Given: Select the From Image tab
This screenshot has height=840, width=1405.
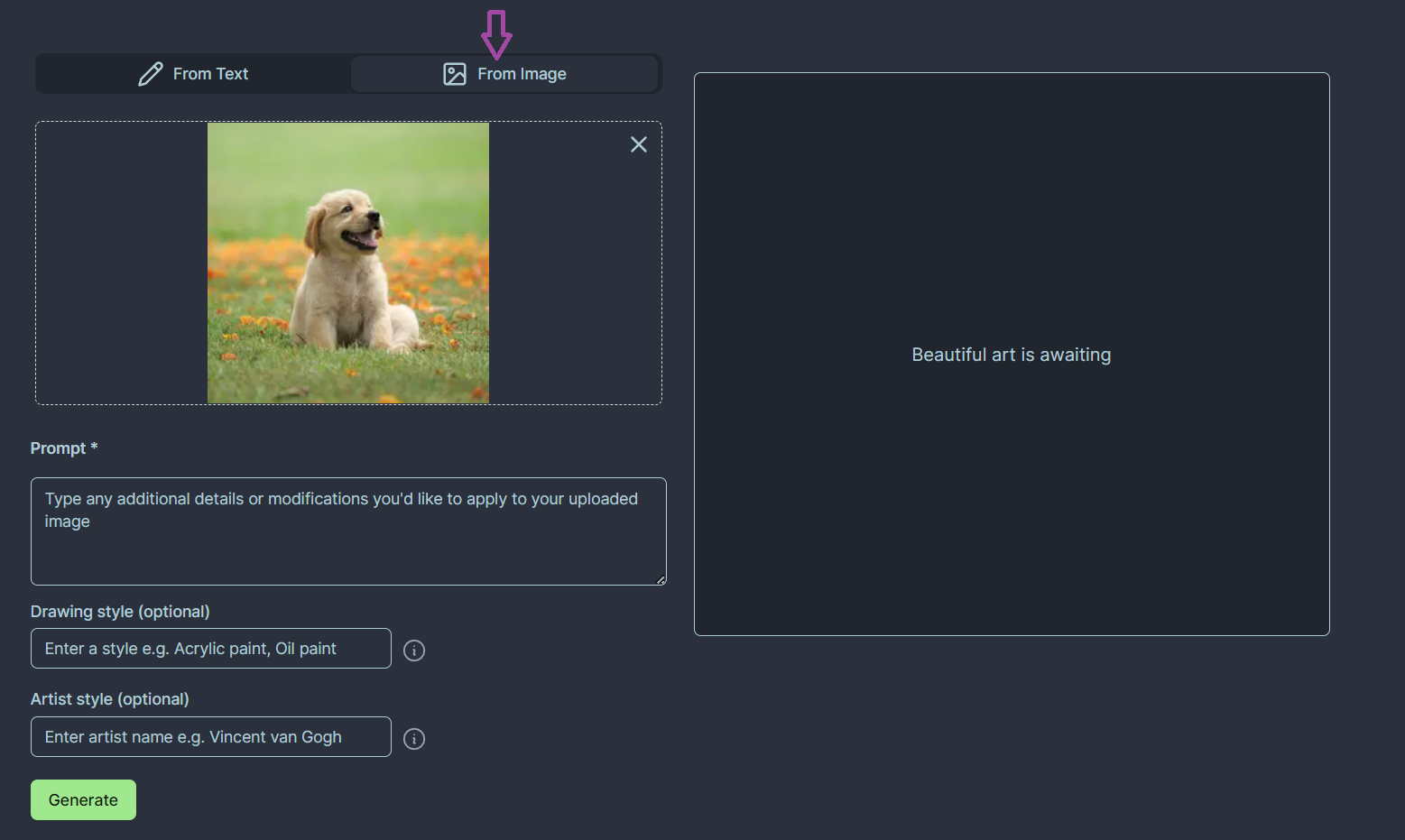Looking at the screenshot, I should [x=504, y=74].
